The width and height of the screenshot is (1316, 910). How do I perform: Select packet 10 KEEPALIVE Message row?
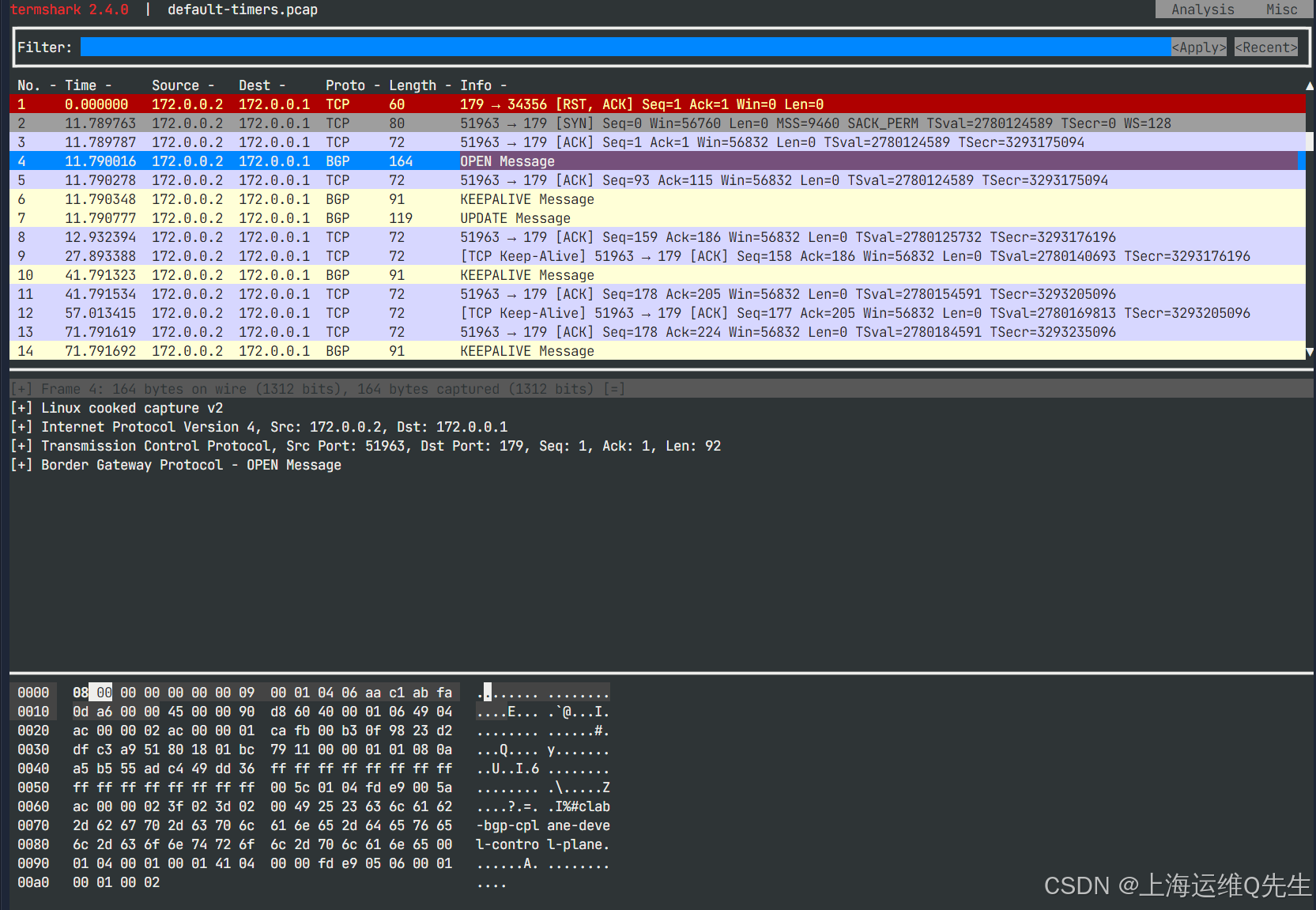pos(658,275)
